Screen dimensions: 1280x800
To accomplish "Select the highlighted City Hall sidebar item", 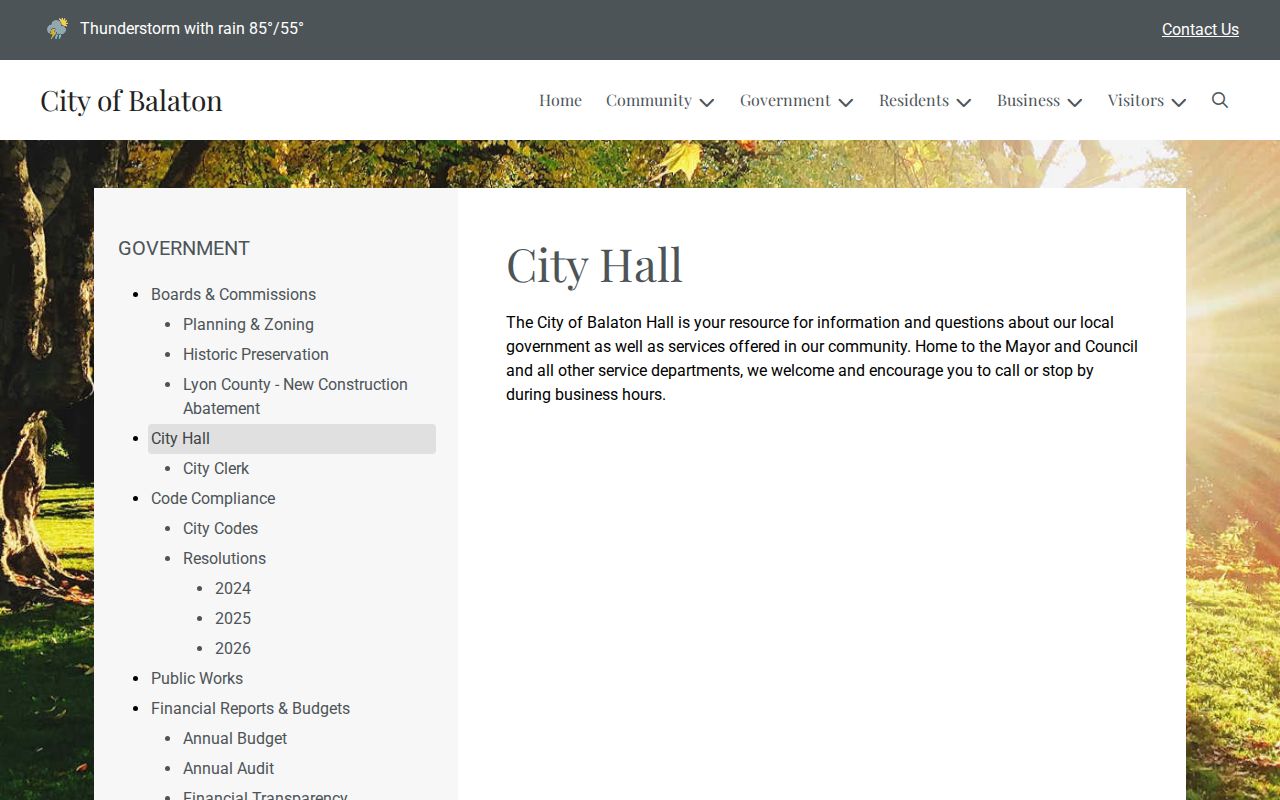I will 292,438.
